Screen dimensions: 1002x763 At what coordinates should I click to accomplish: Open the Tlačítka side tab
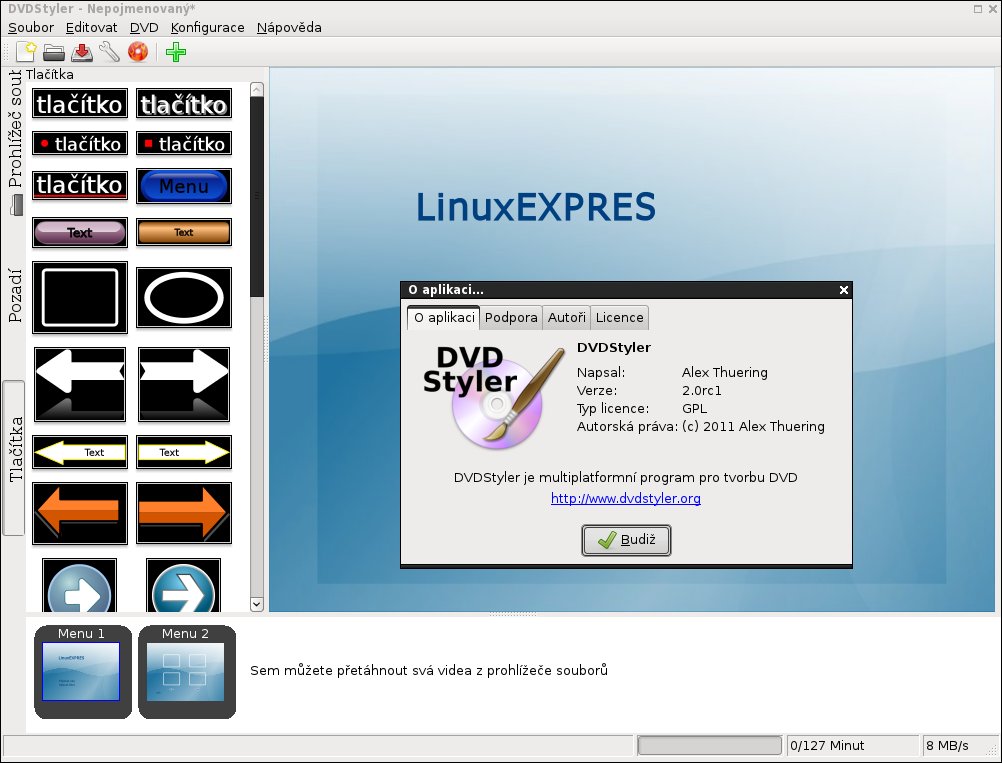[x=14, y=458]
